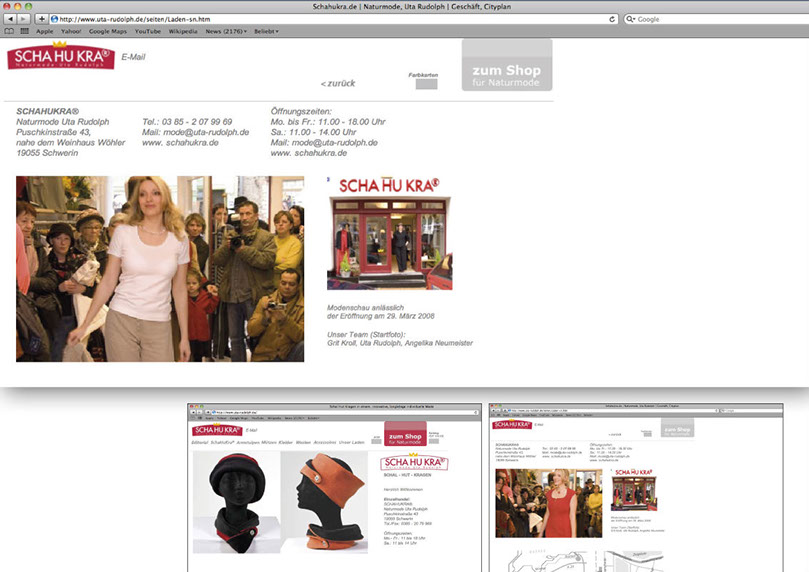Click the reload icon in the address bar
The height and width of the screenshot is (572, 809).
coord(612,19)
